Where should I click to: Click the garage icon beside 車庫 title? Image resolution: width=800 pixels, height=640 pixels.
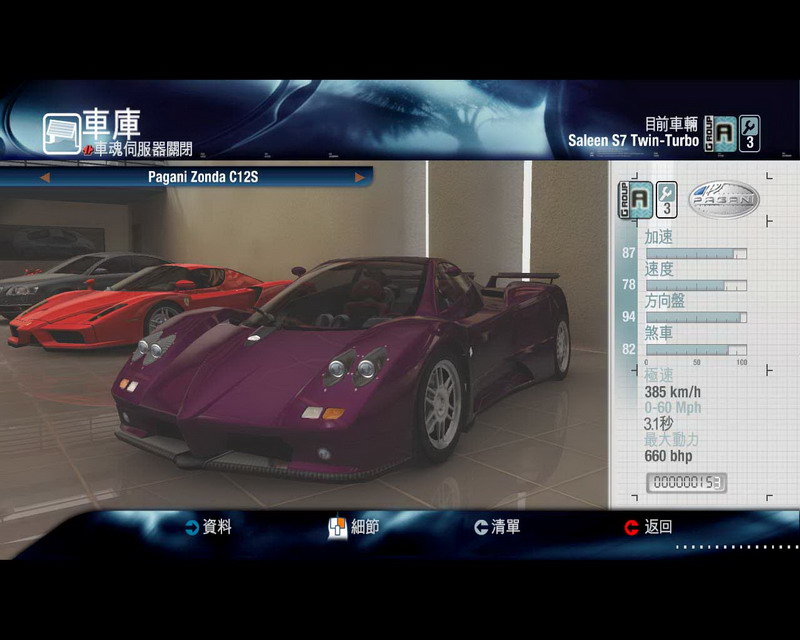[61, 133]
